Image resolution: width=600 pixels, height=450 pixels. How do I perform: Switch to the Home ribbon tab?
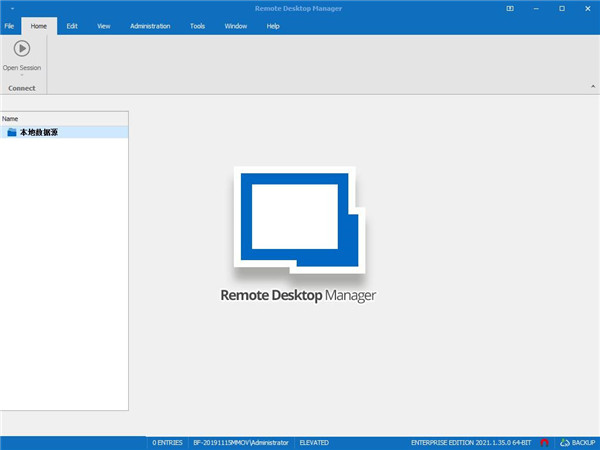click(x=39, y=26)
